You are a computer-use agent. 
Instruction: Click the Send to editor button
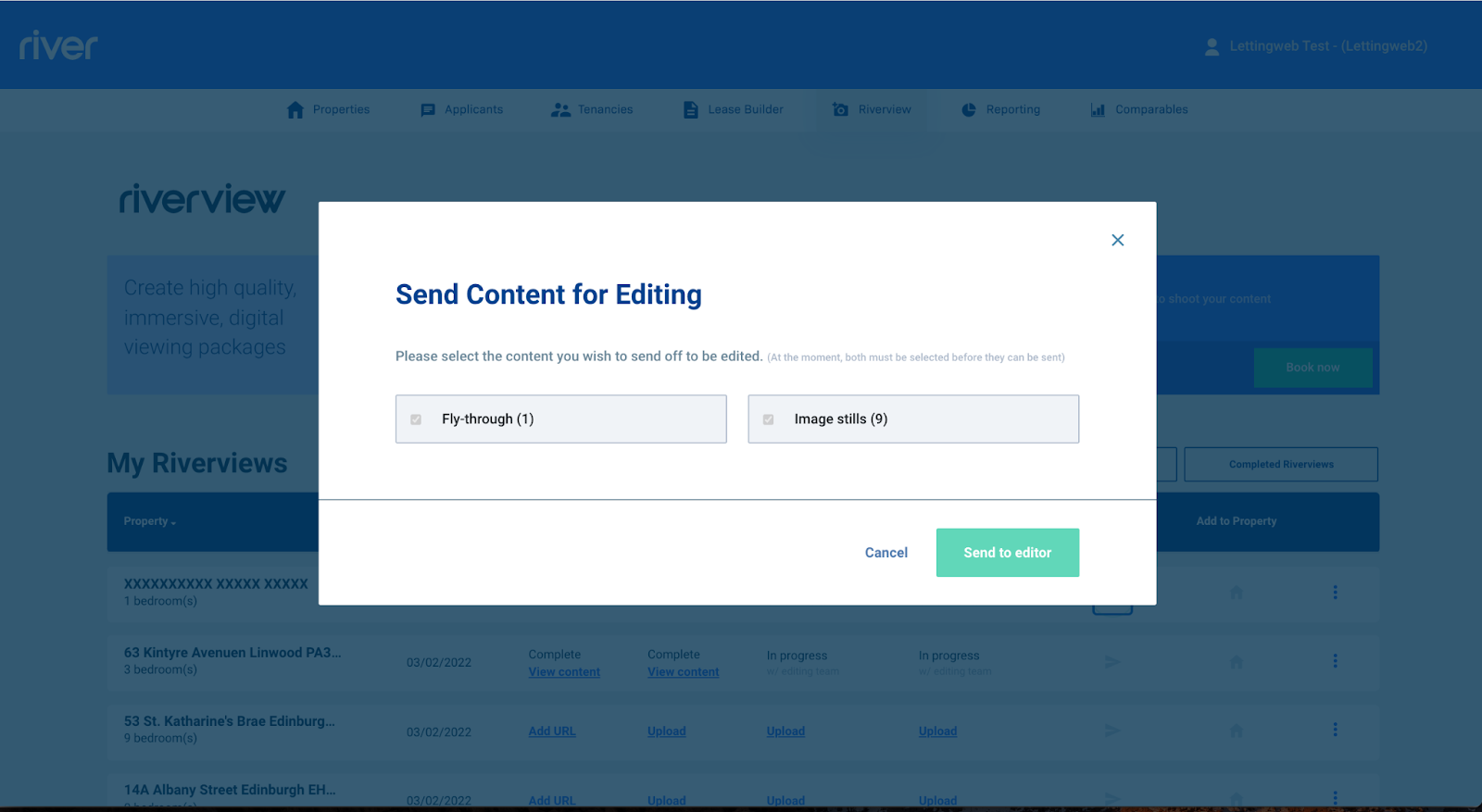1007,553
